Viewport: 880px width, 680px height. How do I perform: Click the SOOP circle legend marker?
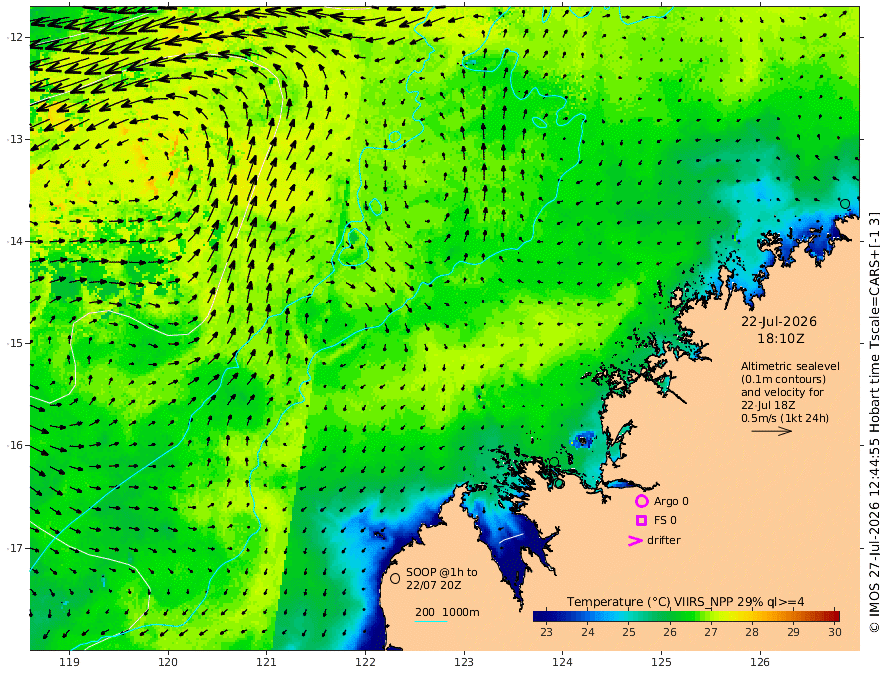coord(395,578)
